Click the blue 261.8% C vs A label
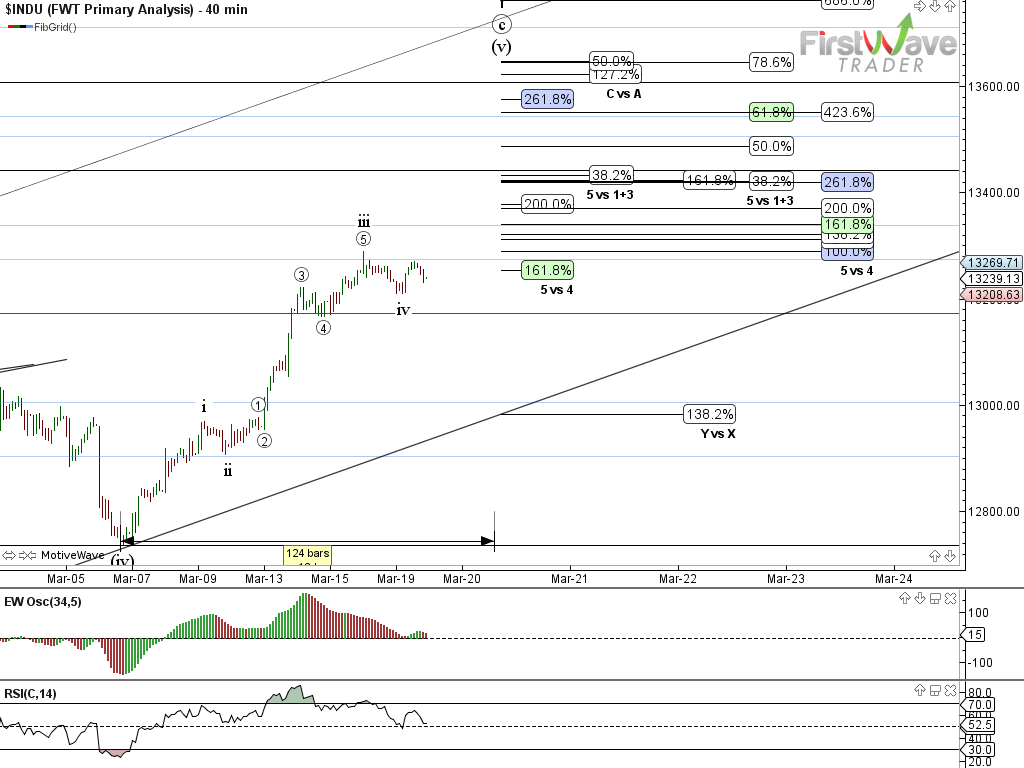 coord(547,99)
